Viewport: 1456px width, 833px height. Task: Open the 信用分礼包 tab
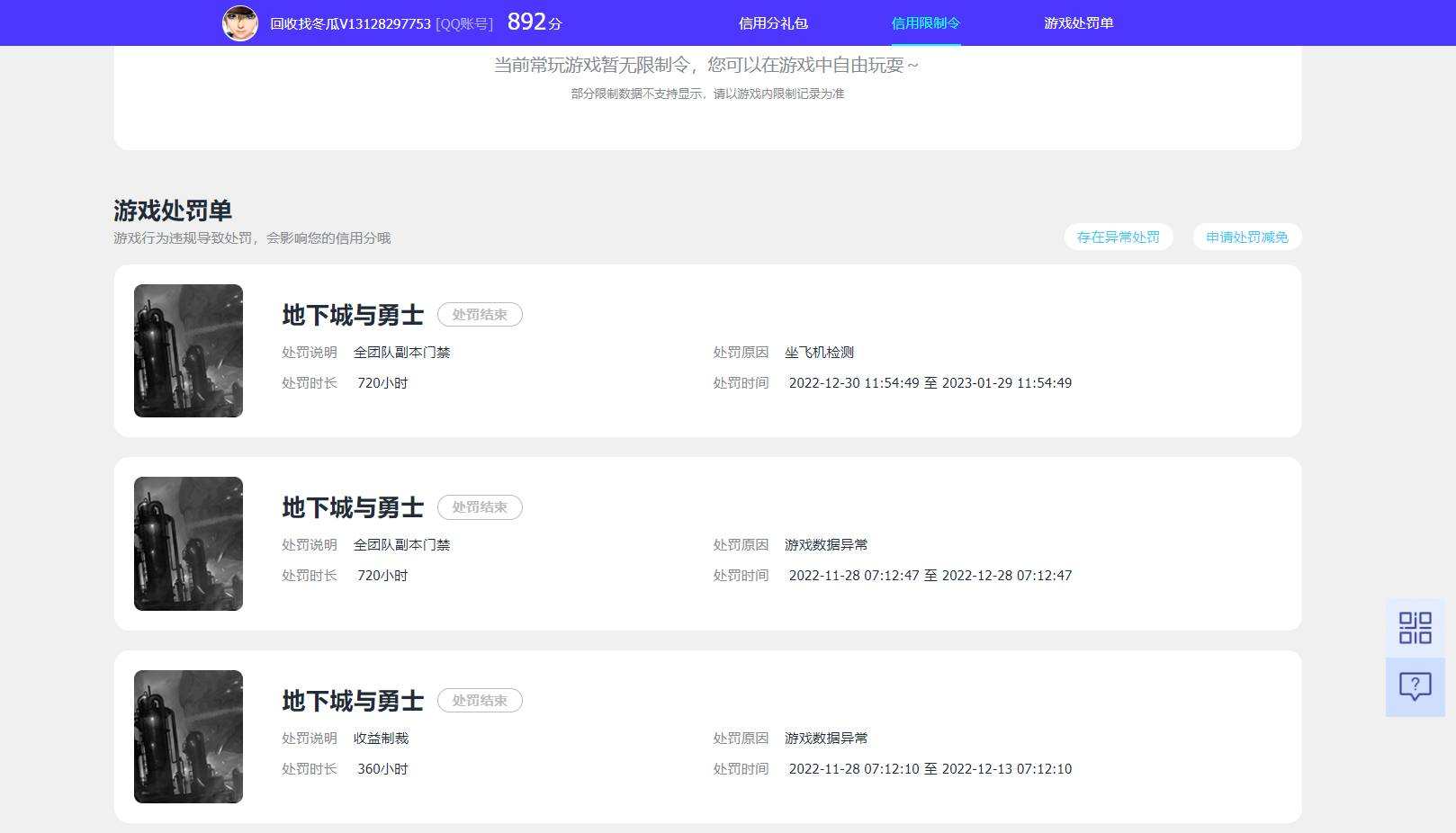tap(773, 23)
